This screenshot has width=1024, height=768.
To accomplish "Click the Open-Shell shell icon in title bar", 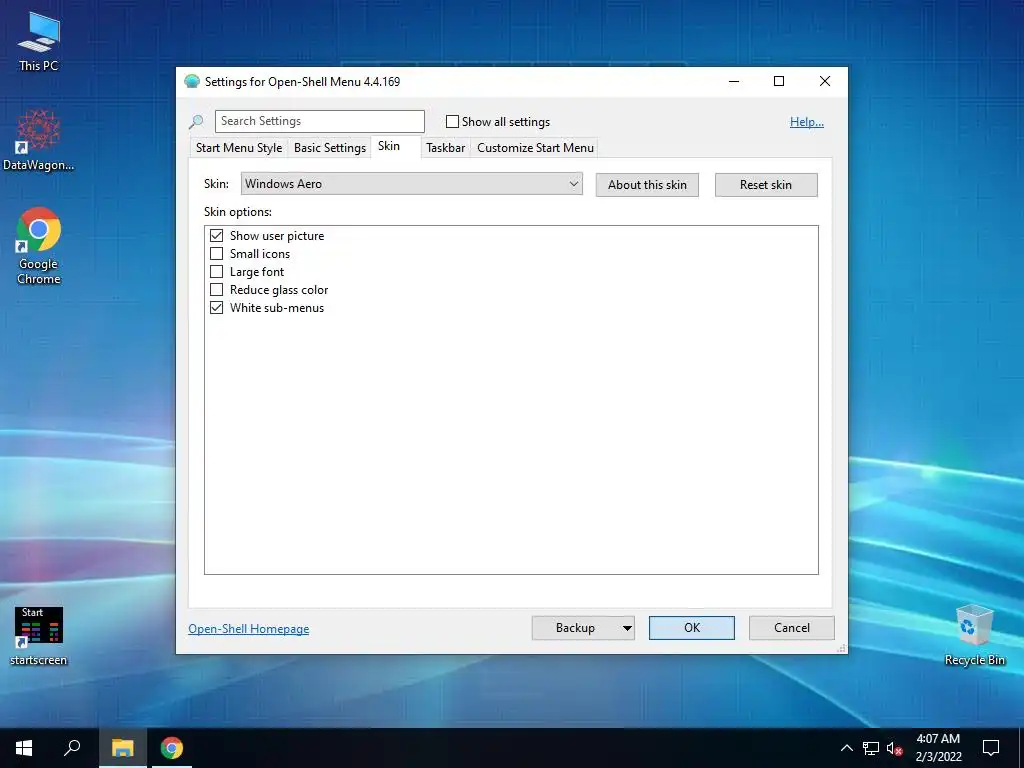I will coord(192,82).
